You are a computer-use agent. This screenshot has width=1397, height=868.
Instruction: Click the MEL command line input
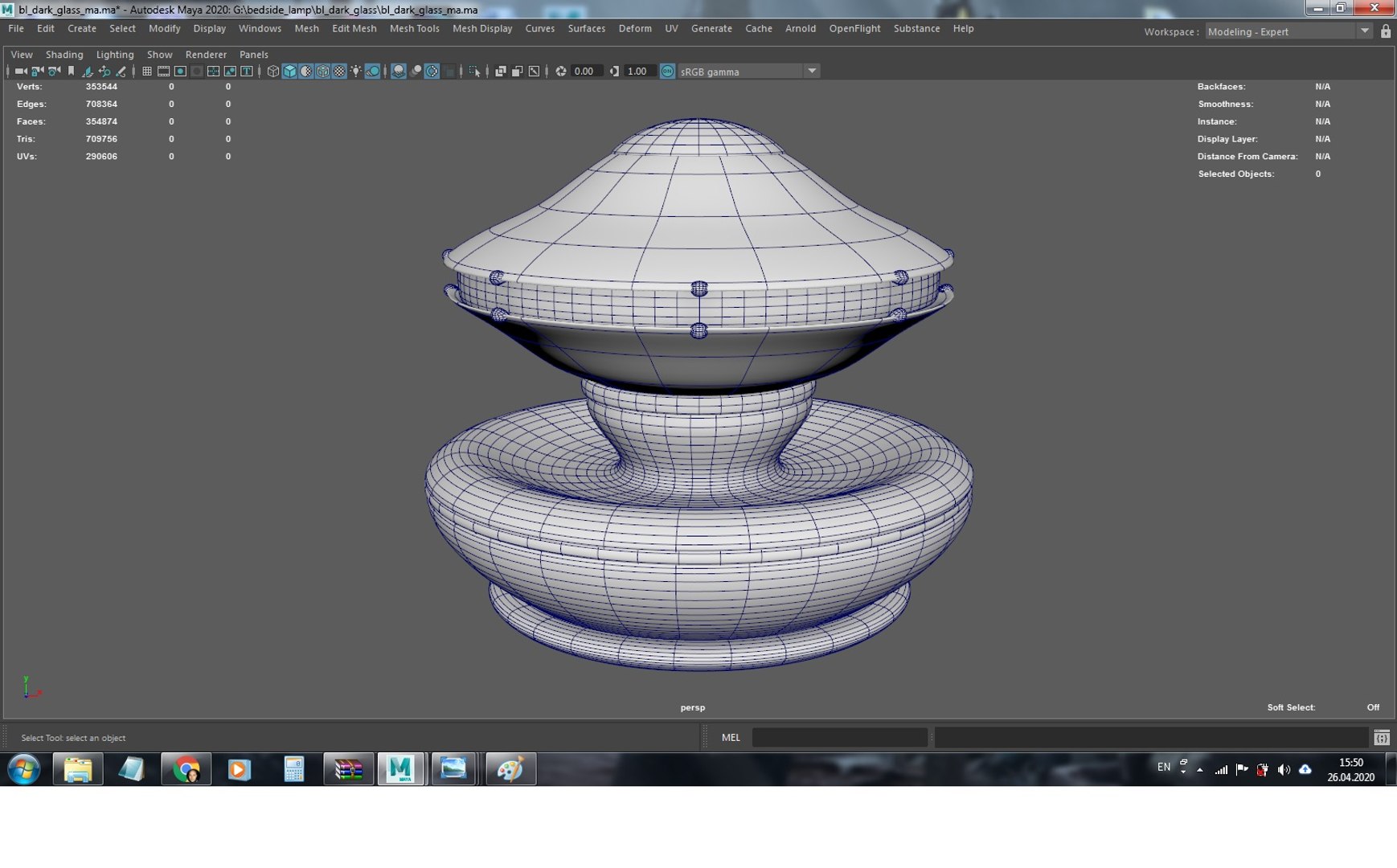click(840, 738)
